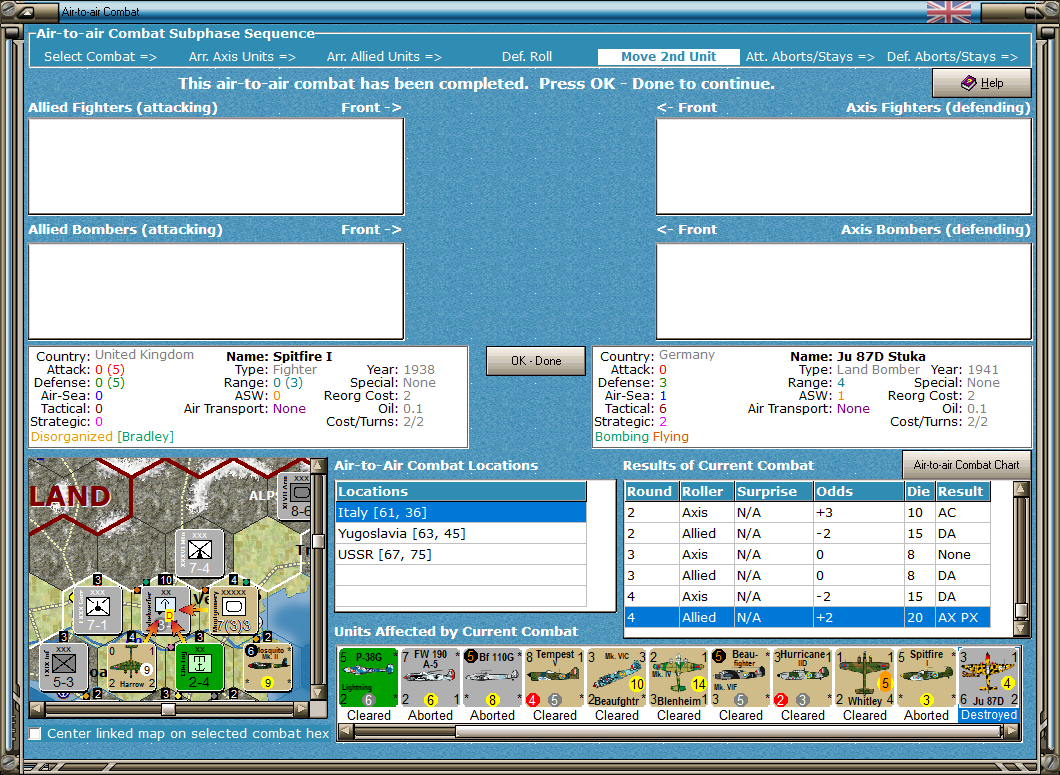Click the paratroop unit in combat hex

(166, 609)
